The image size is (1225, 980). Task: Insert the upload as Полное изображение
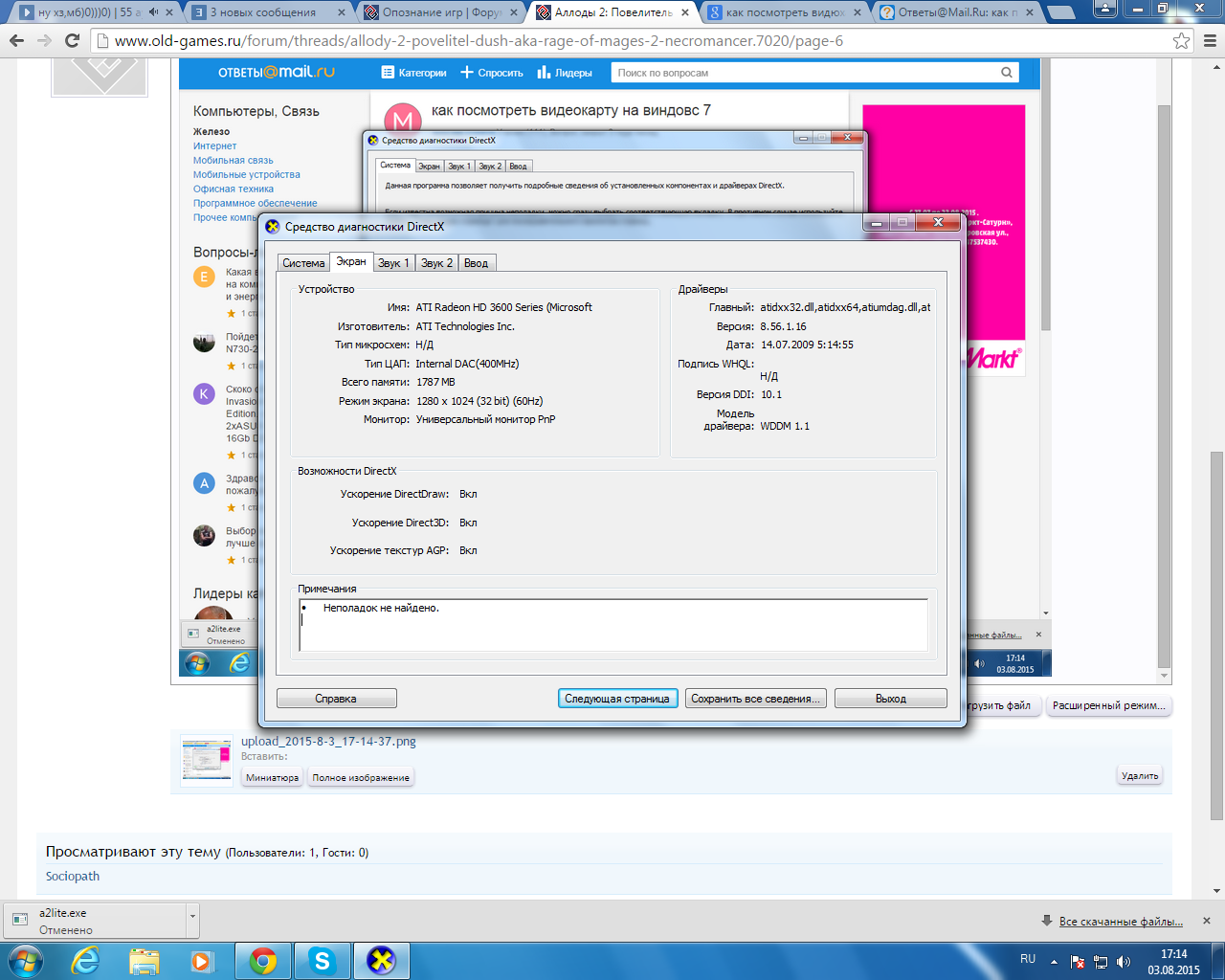point(361,777)
